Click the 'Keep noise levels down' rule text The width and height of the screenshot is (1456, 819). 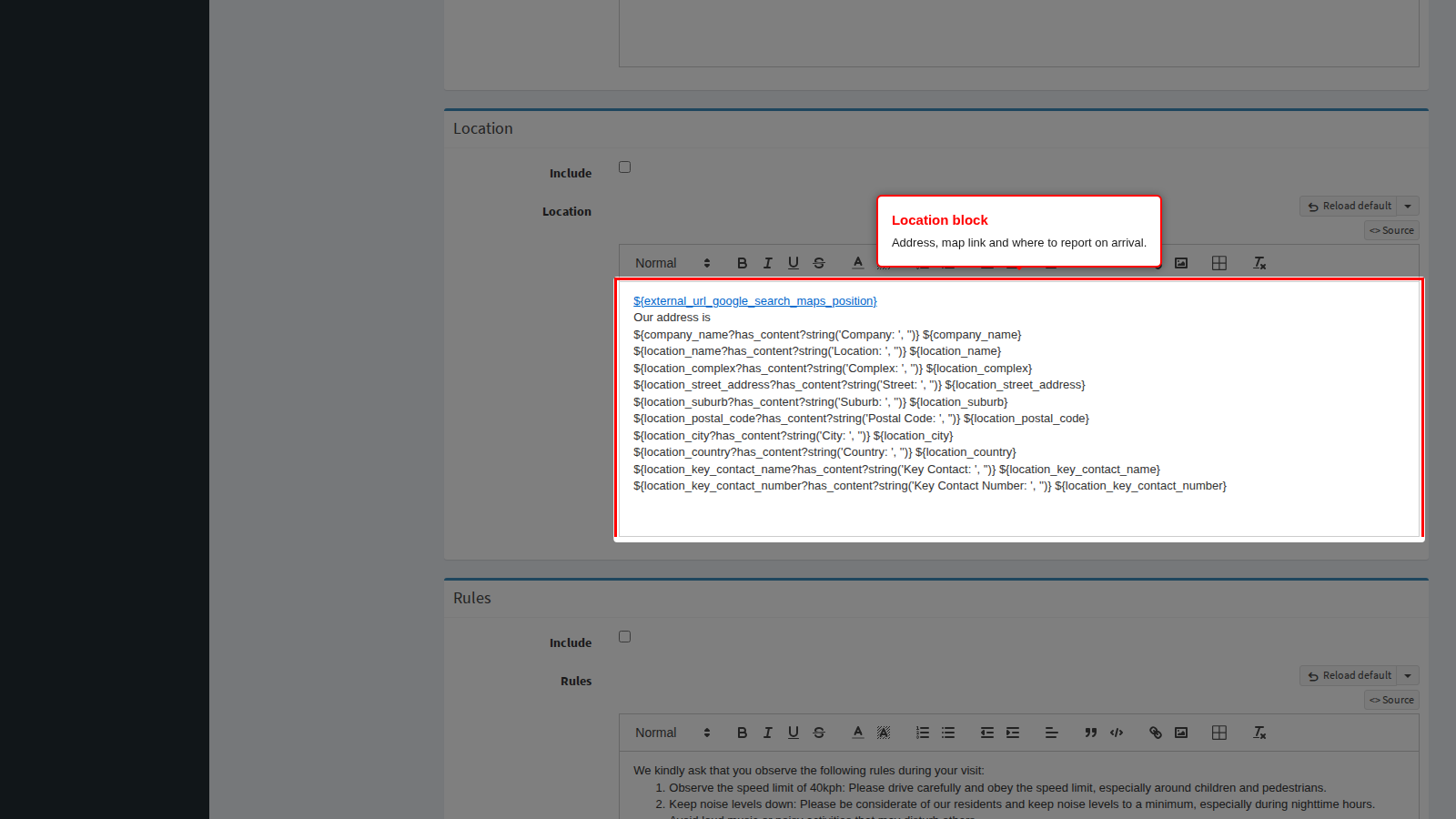click(x=1022, y=804)
